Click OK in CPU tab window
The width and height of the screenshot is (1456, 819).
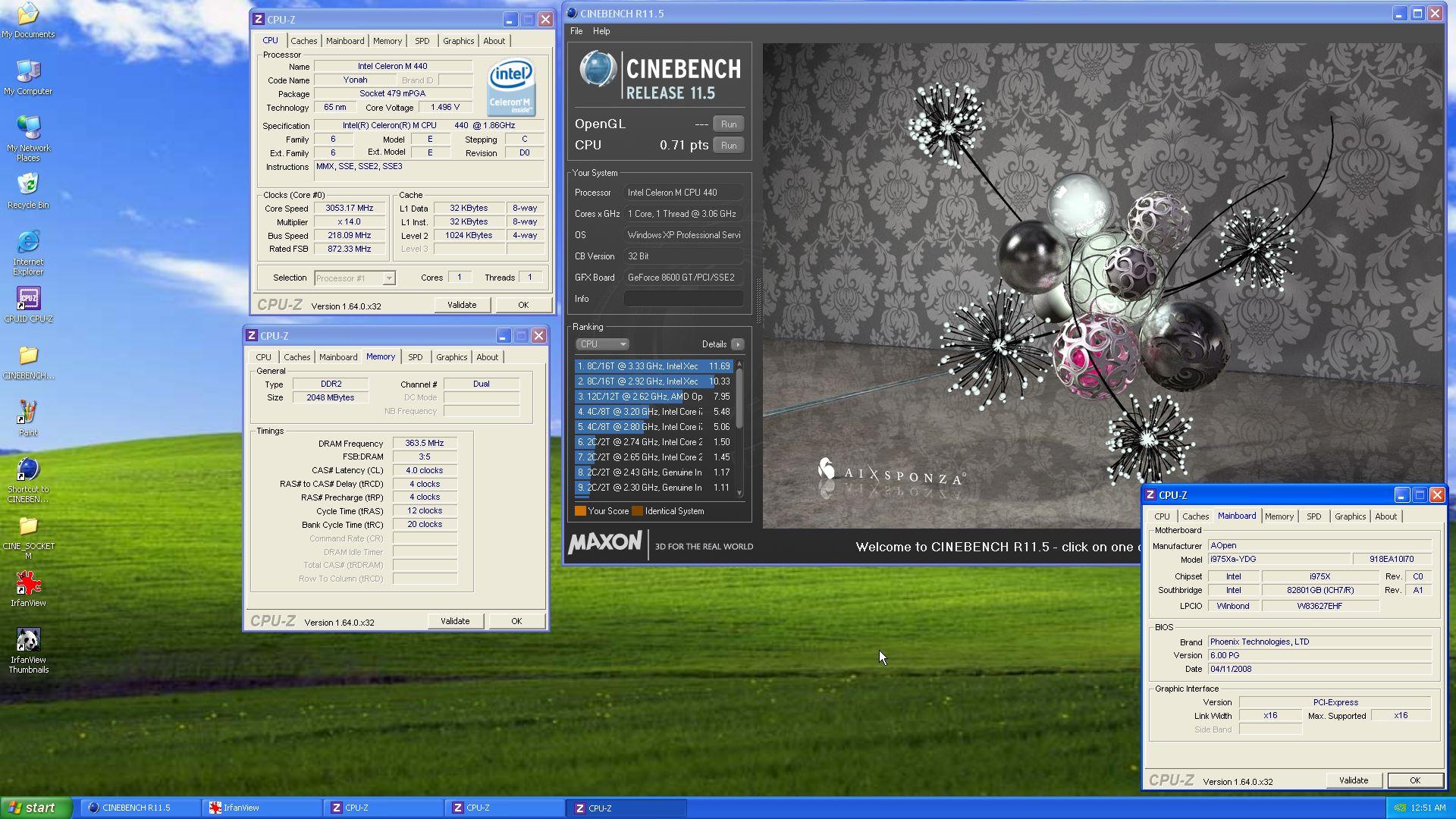coord(523,305)
